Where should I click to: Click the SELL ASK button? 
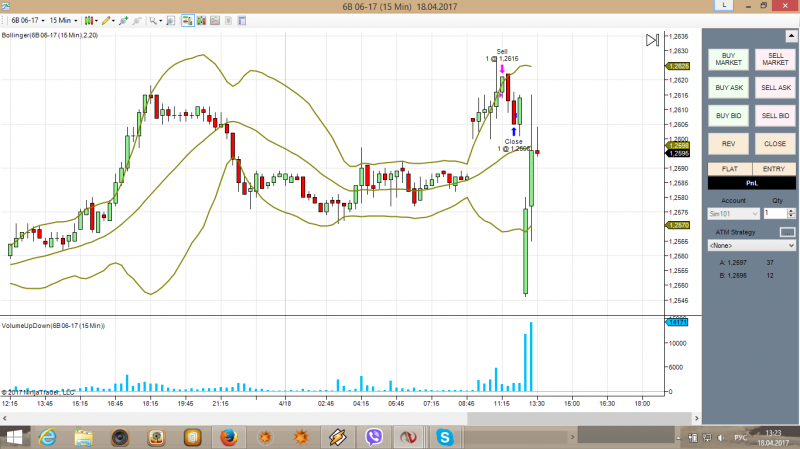[x=775, y=88]
